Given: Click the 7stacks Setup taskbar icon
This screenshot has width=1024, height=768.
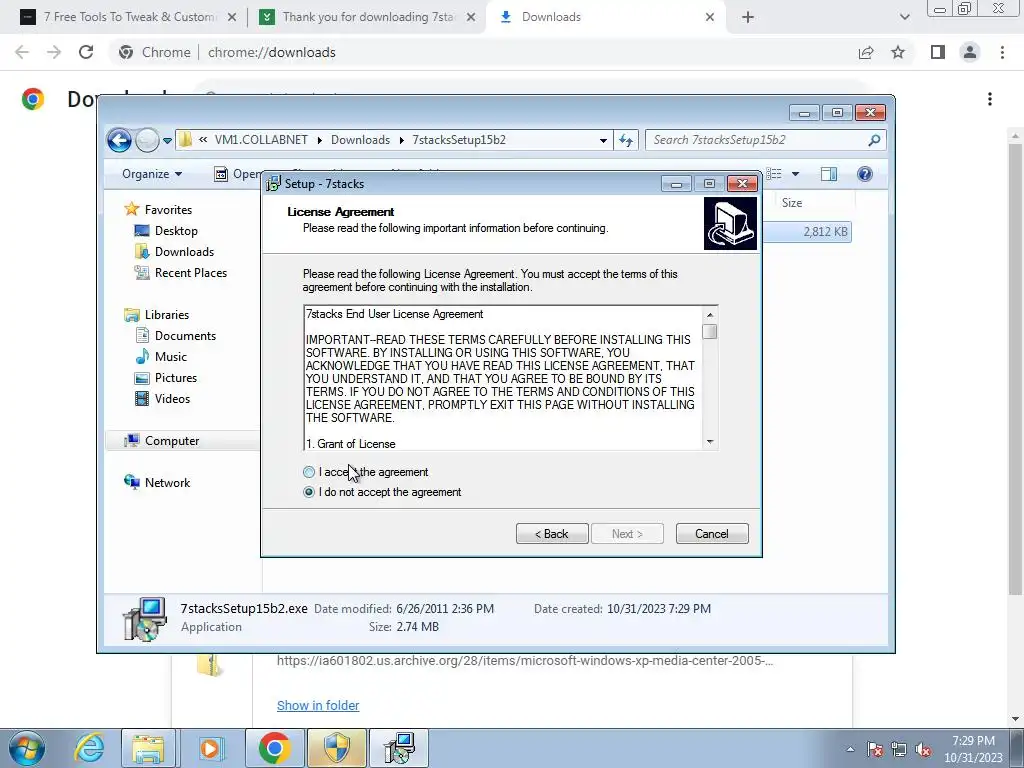Looking at the screenshot, I should (x=399, y=748).
